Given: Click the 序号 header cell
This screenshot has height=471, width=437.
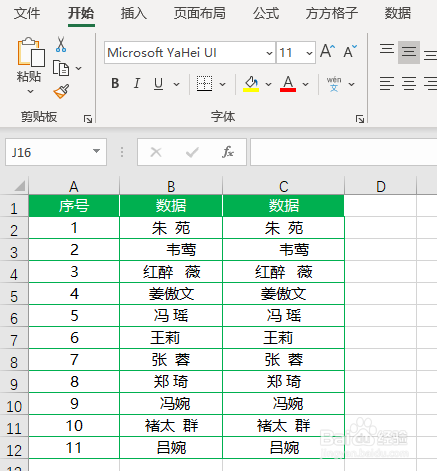Looking at the screenshot, I should [x=74, y=206].
